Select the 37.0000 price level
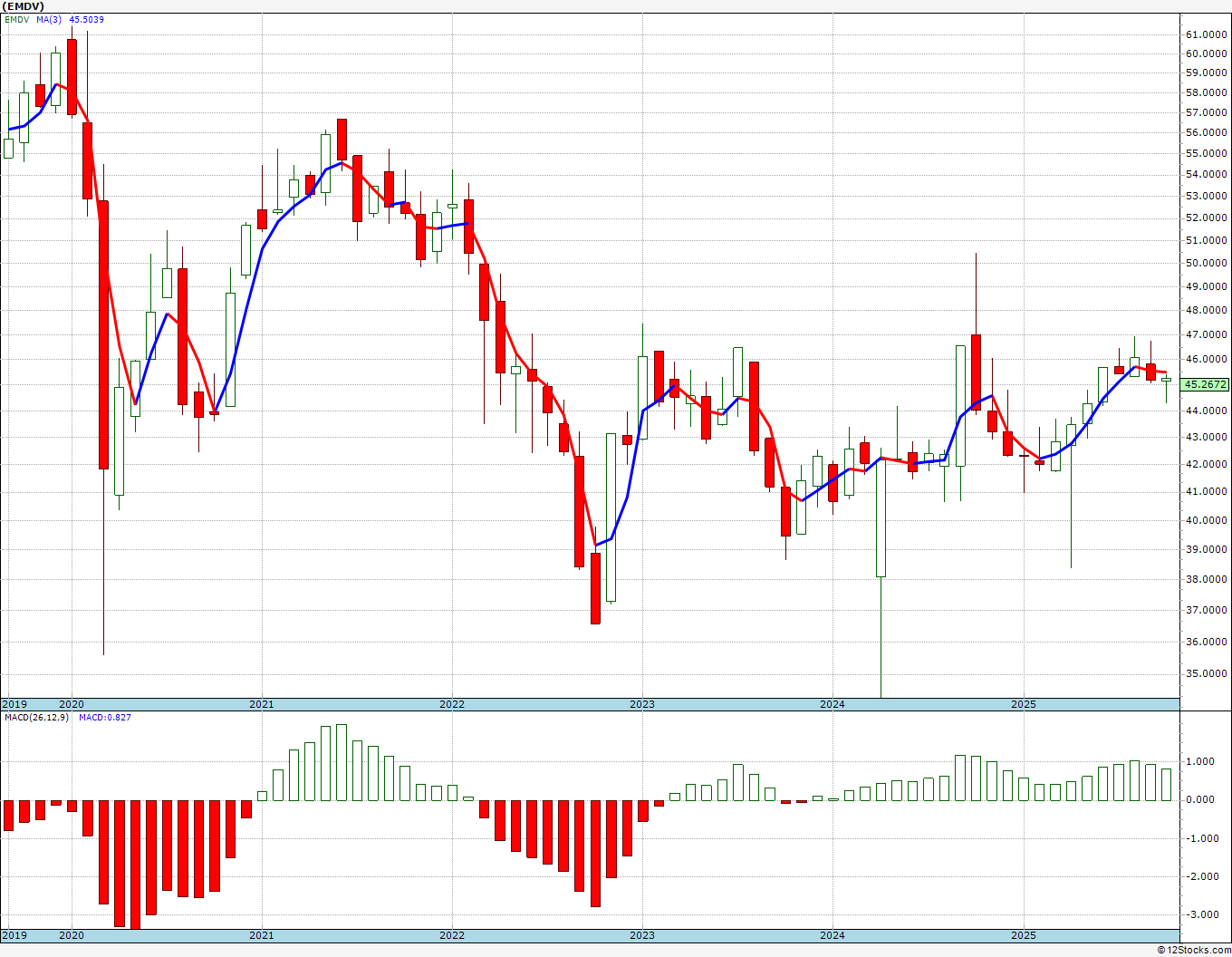This screenshot has width=1232, height=957. pyautogui.click(x=1207, y=610)
